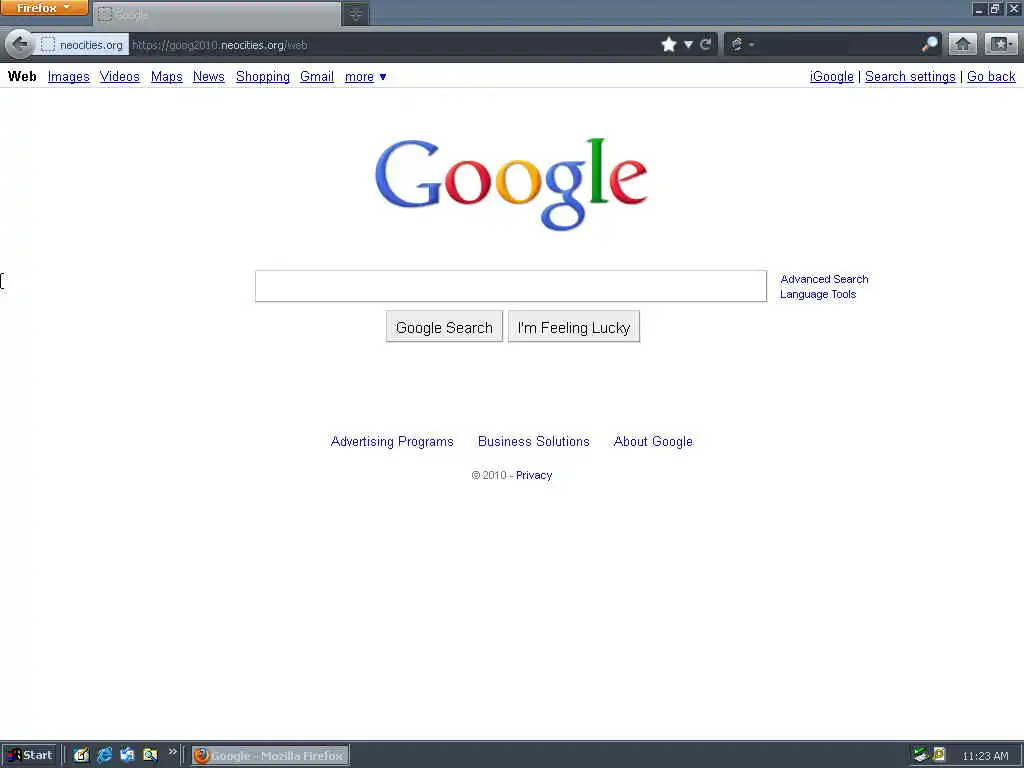Viewport: 1024px width, 768px height.
Task: Show hidden quick launch items chevron
Action: 172,752
